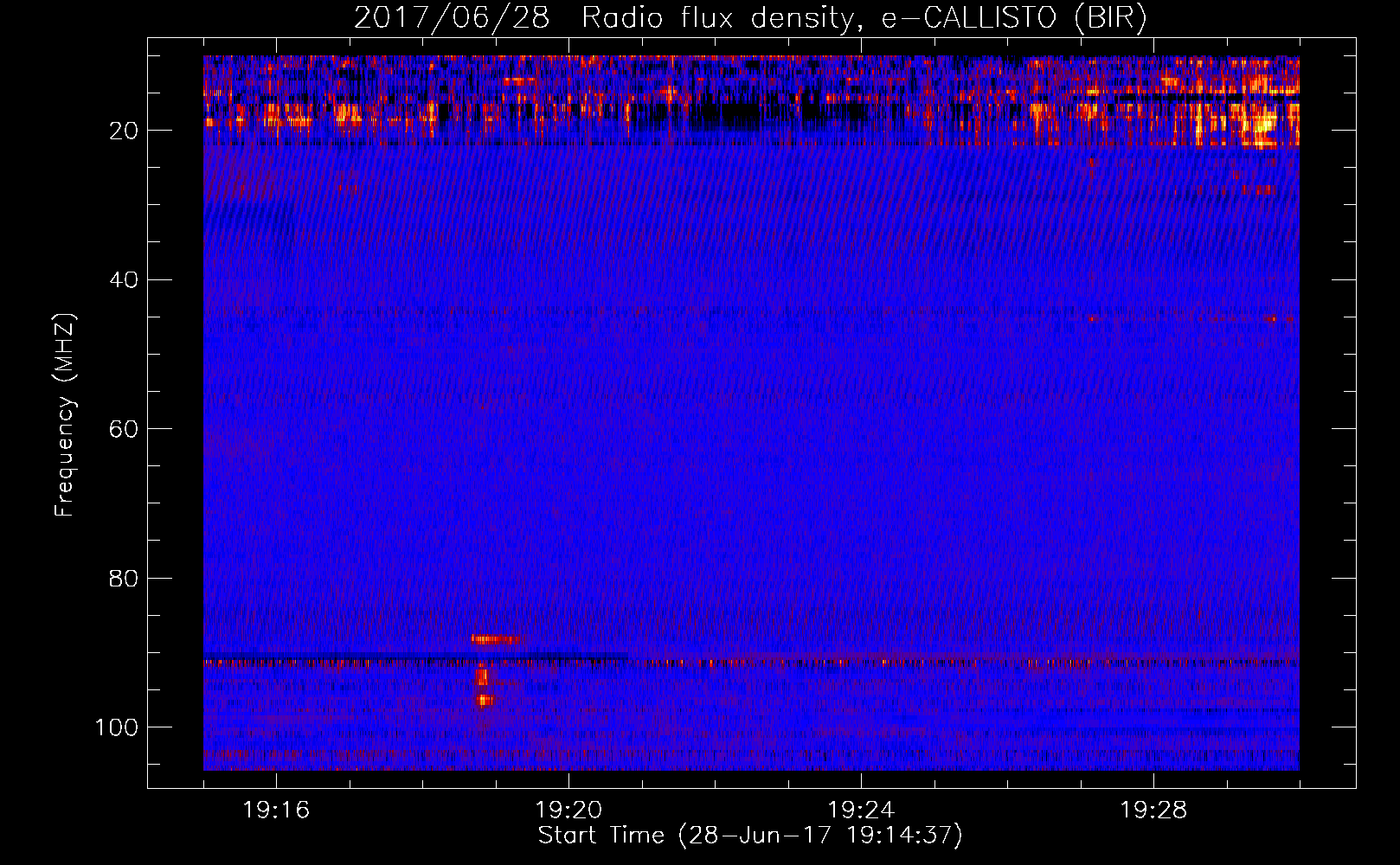Viewport: 1400px width, 865px height.
Task: Click the 19:20 time tick label
Action: click(568, 811)
